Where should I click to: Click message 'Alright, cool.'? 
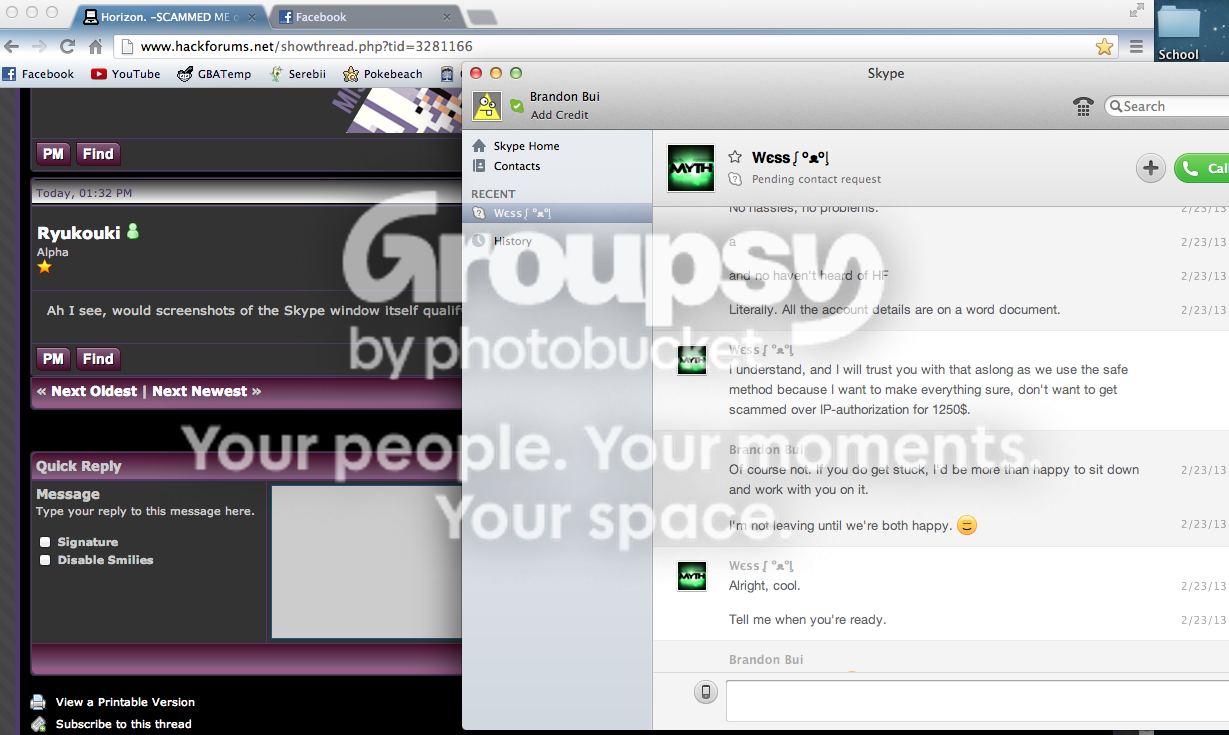(x=765, y=585)
